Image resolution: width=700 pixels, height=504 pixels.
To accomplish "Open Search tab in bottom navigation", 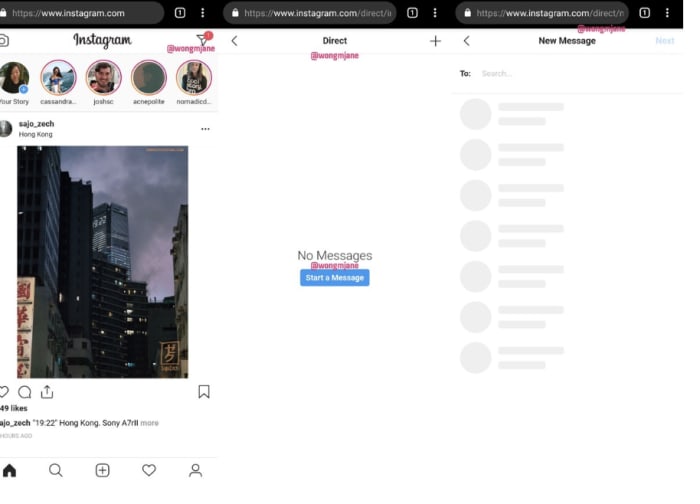I will coord(56,470).
